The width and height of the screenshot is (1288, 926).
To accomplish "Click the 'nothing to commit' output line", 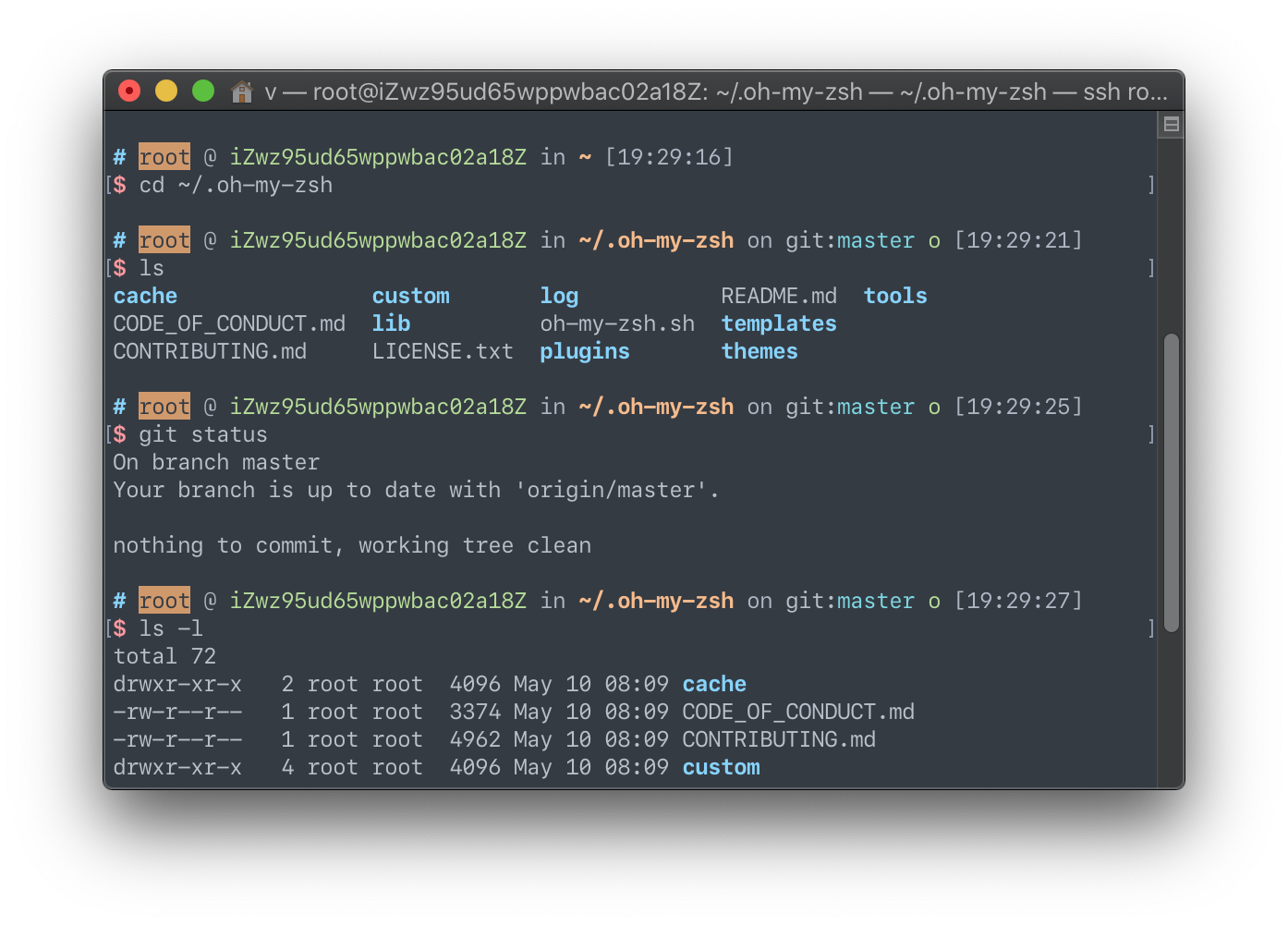I will [x=351, y=545].
